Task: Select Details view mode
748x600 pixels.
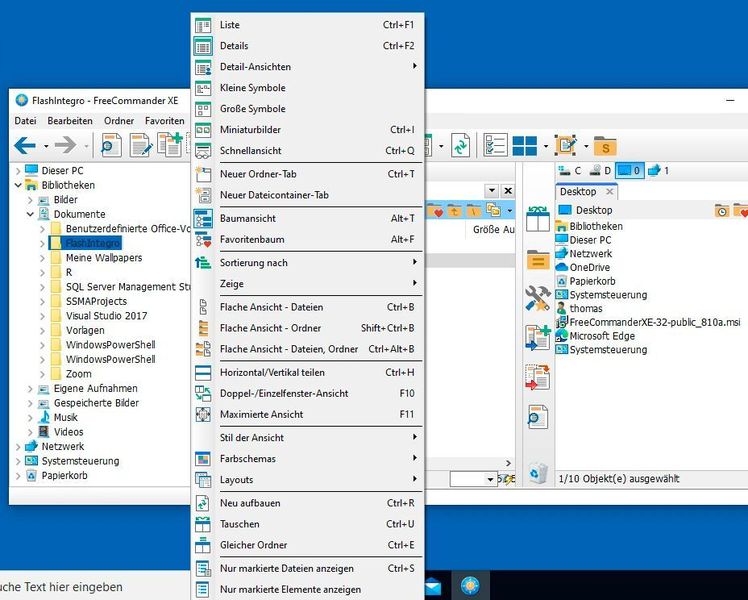Action: coord(308,46)
